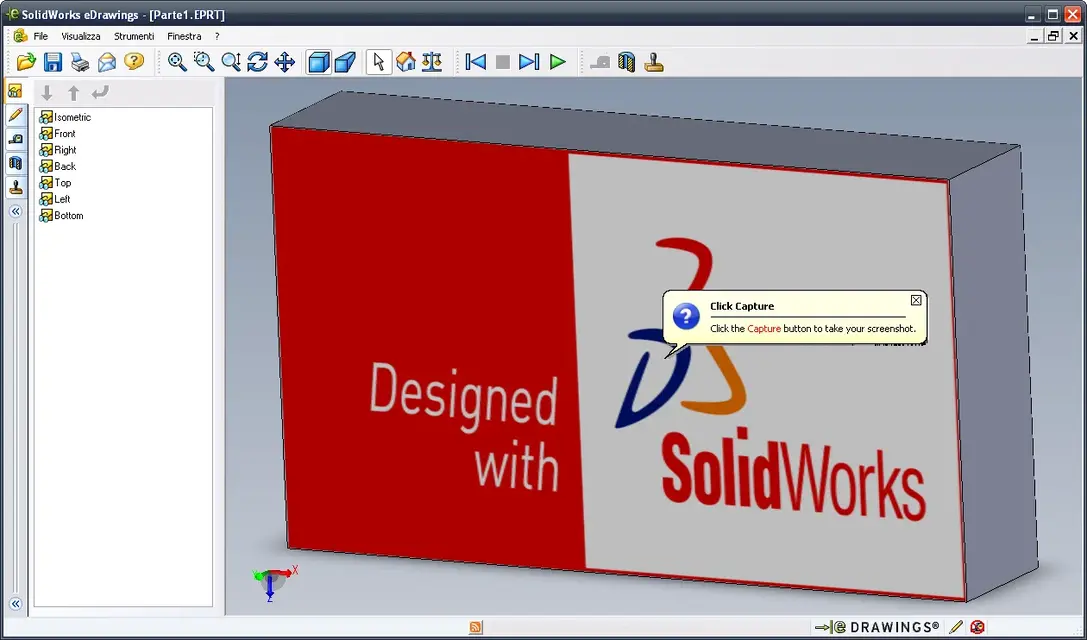This screenshot has height=640, width=1087.
Task: Click the red crossed-out icon in status bar
Action: point(977,627)
